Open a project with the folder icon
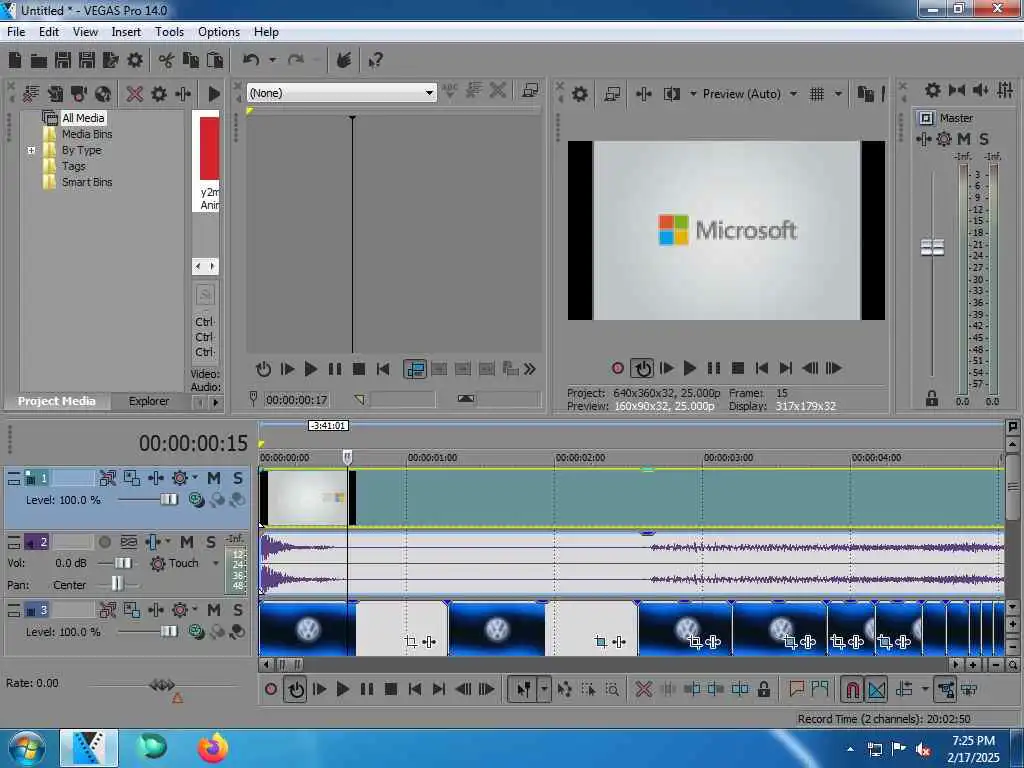This screenshot has width=1024, height=768. (x=39, y=61)
